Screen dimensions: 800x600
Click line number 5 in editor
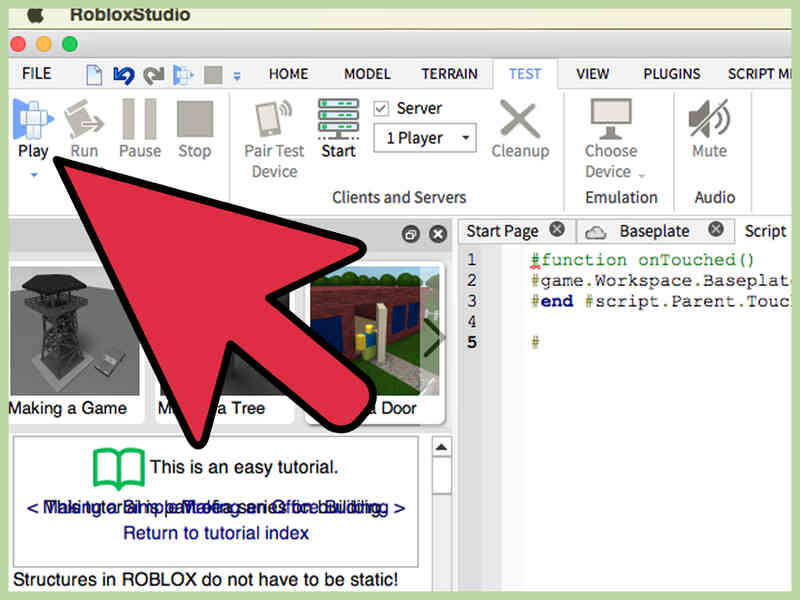[x=472, y=342]
